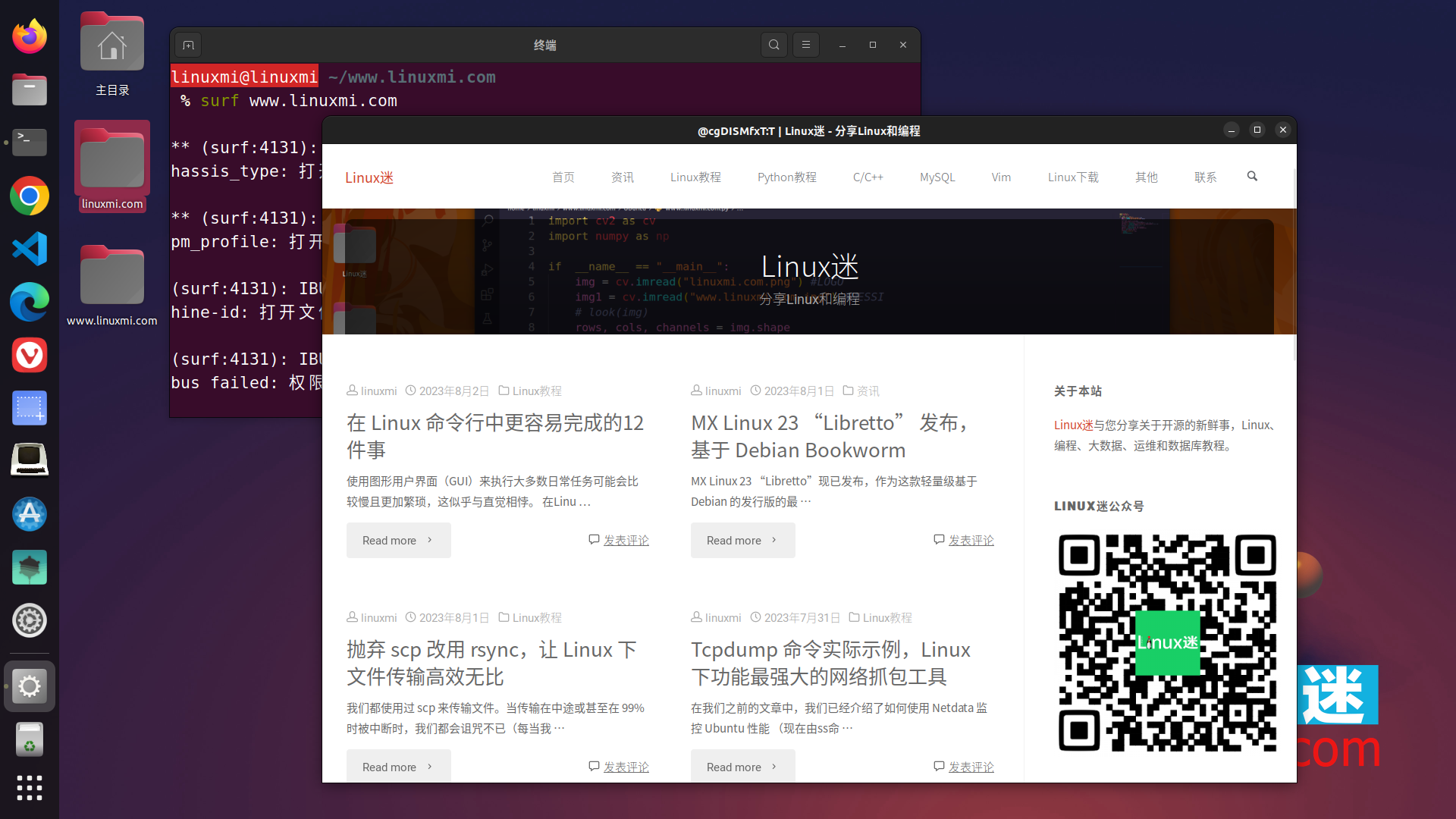Launch Visual Studio Code from dock
1456x819 pixels.
coord(30,249)
